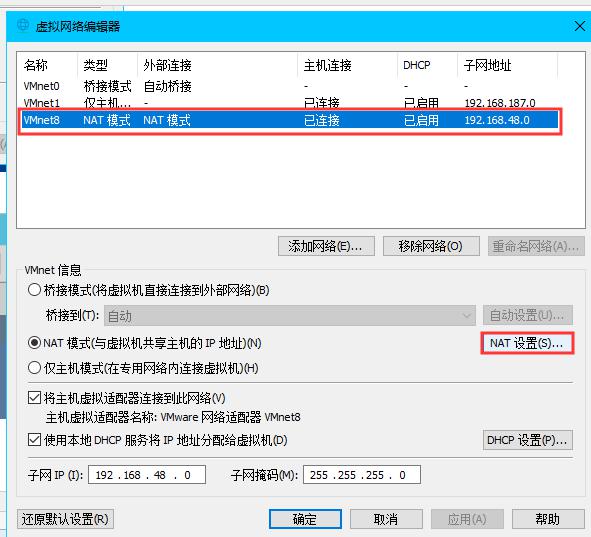Click 自动桥接 cell in VMnet0 row
The height and width of the screenshot is (537, 591).
[x=167, y=86]
